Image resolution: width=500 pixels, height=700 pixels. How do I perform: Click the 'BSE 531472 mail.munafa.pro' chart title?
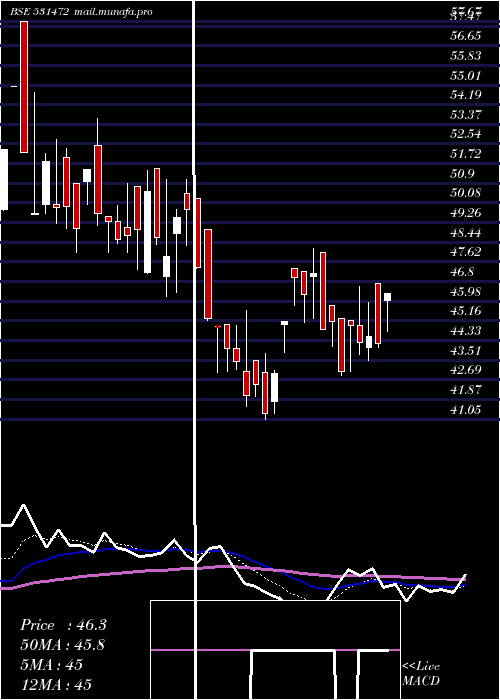click(x=81, y=12)
